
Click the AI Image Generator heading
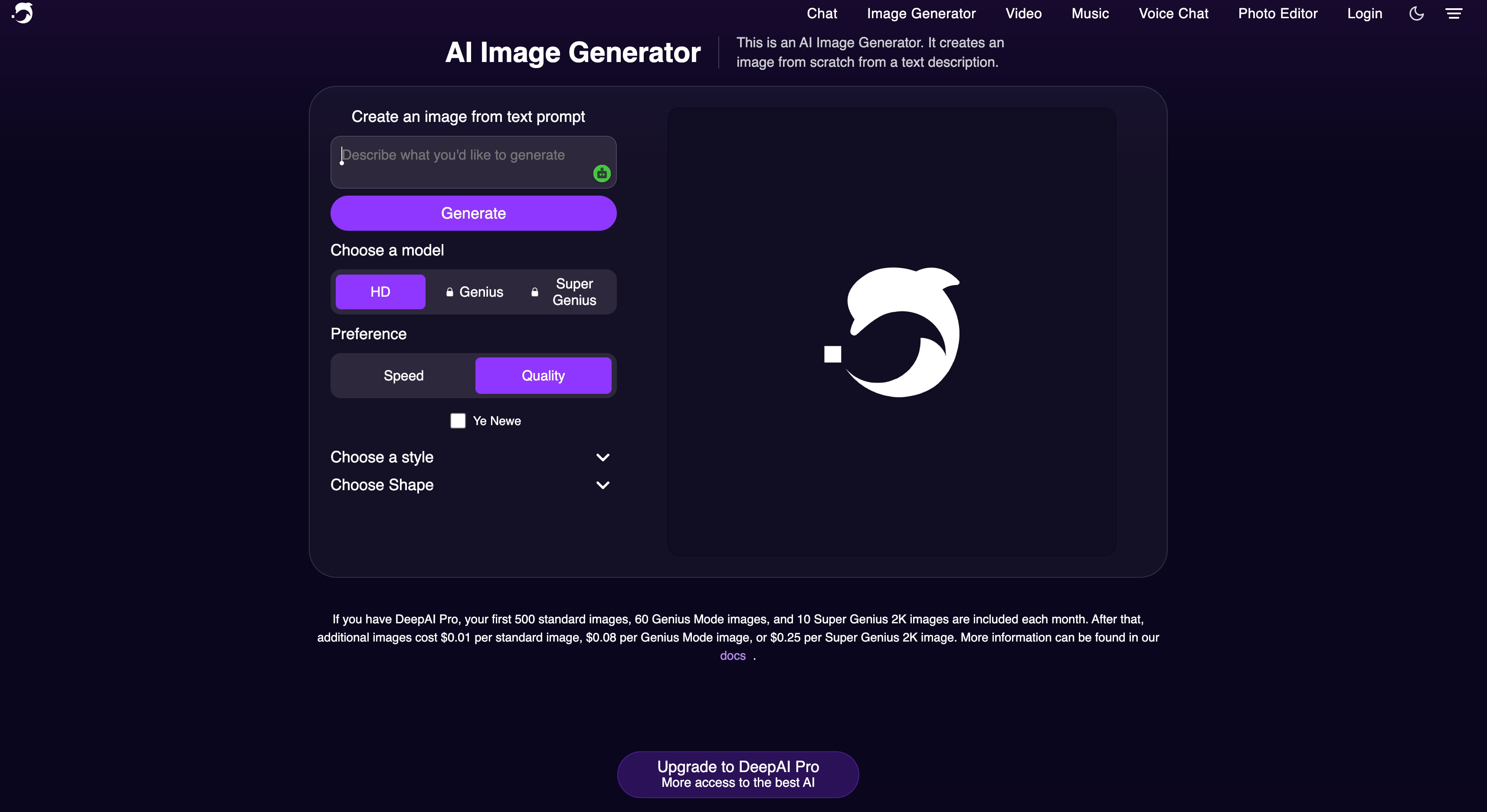click(x=573, y=52)
